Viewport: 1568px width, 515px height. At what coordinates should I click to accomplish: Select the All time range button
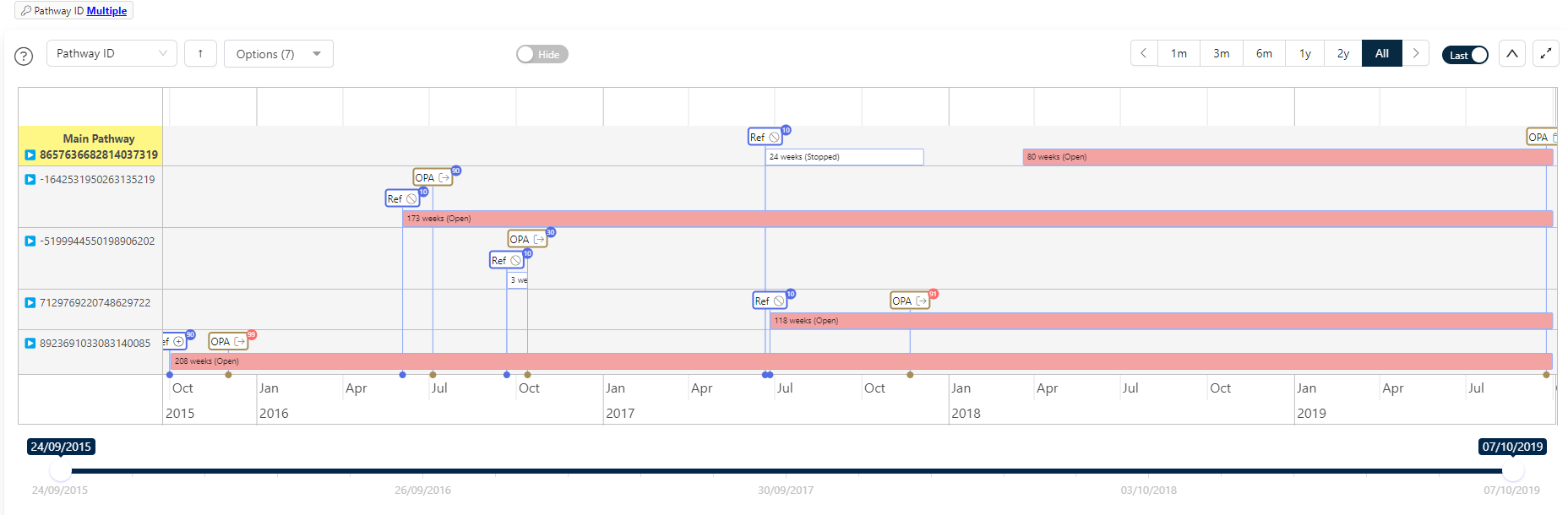[1381, 53]
